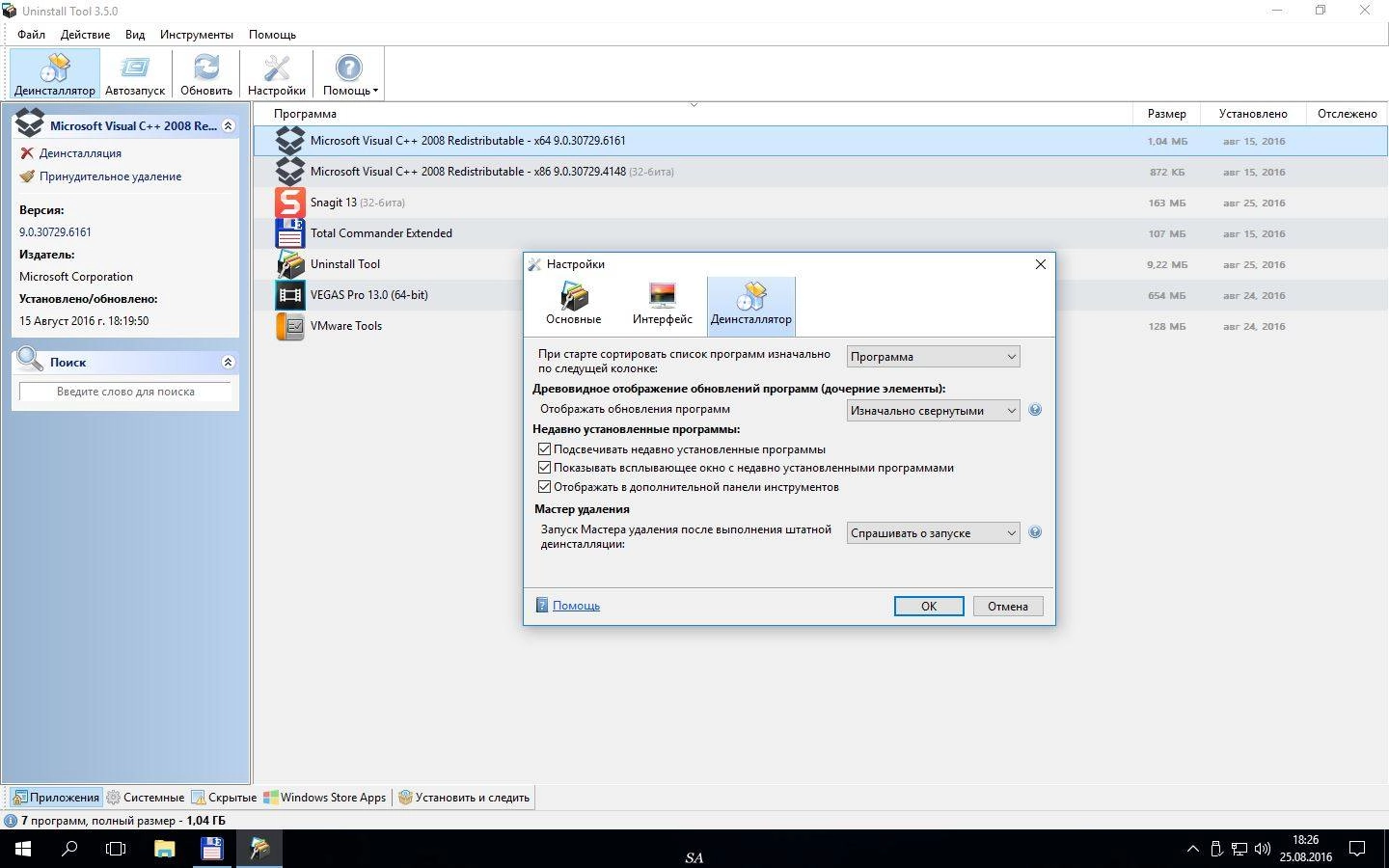Click the Uninstall Tool program icon in list
The height and width of the screenshot is (868, 1389).
point(289,264)
